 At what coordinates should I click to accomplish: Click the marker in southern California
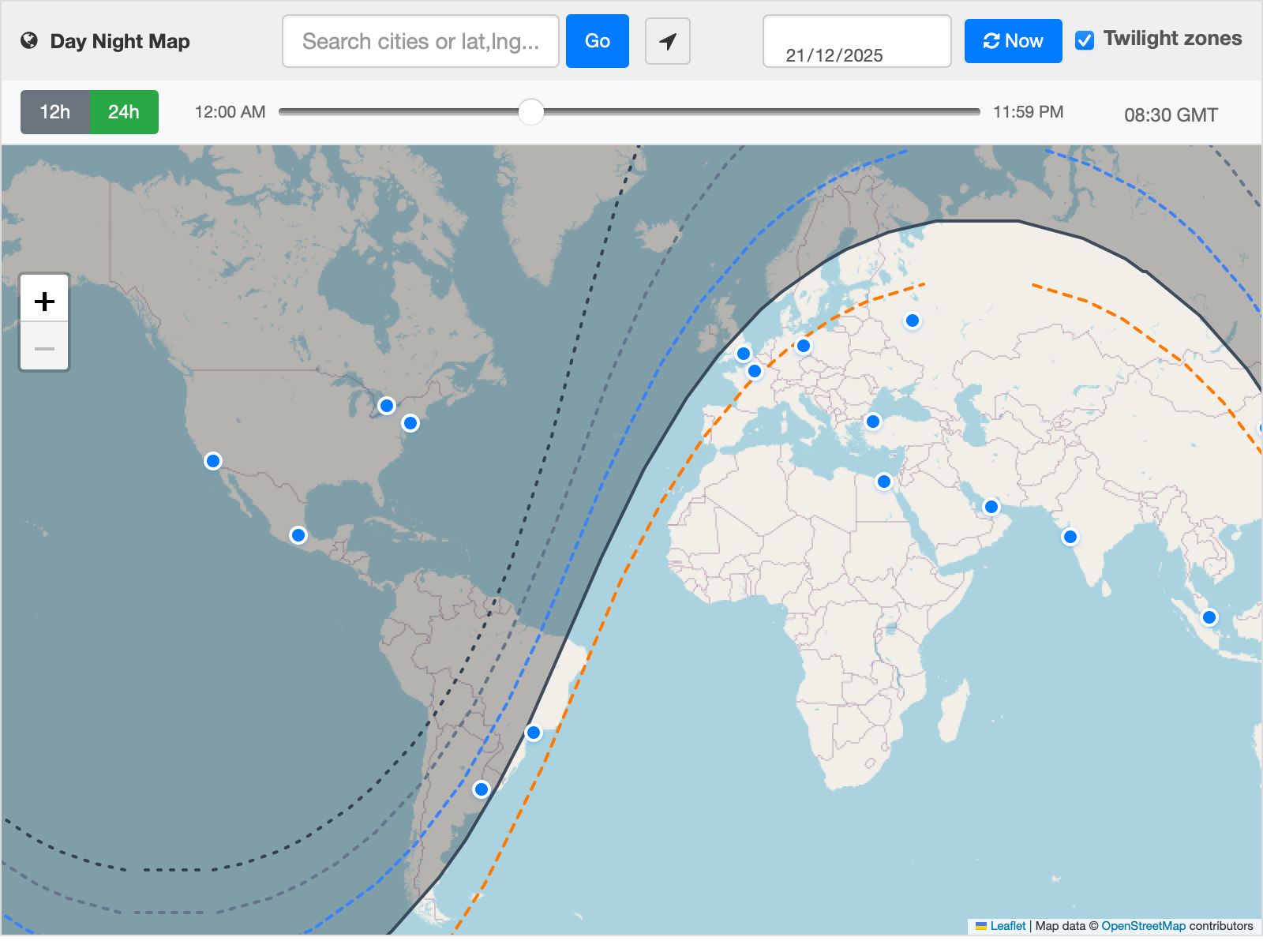click(212, 460)
